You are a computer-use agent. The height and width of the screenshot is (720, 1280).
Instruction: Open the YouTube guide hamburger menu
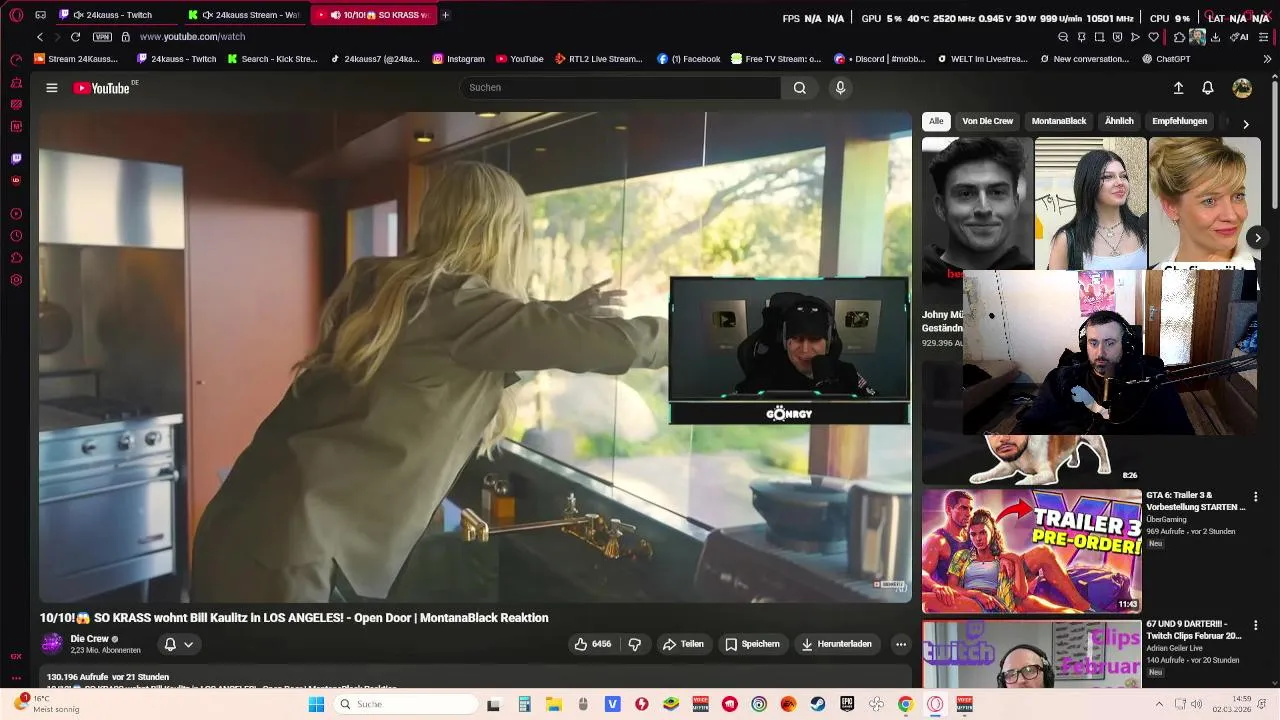tap(51, 88)
